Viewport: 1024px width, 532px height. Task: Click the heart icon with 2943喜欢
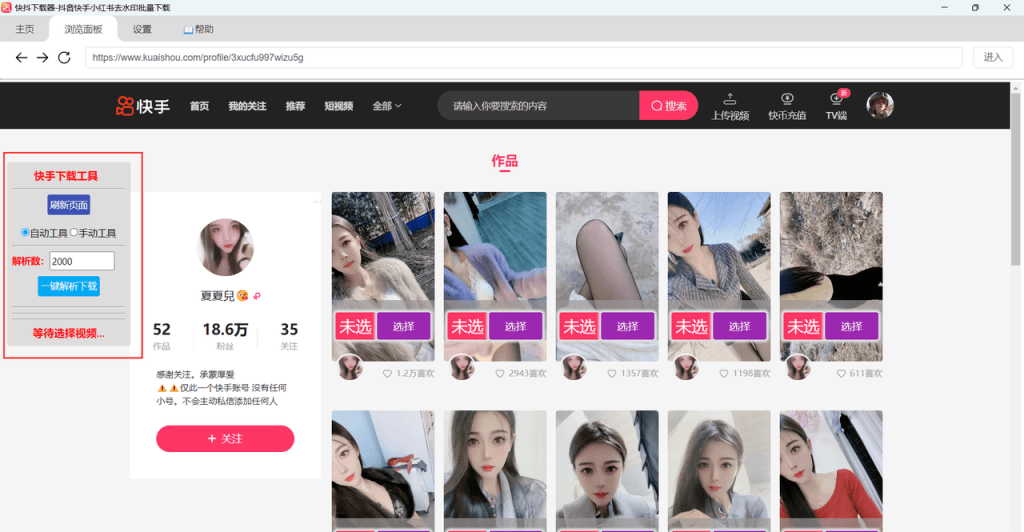(x=500, y=373)
